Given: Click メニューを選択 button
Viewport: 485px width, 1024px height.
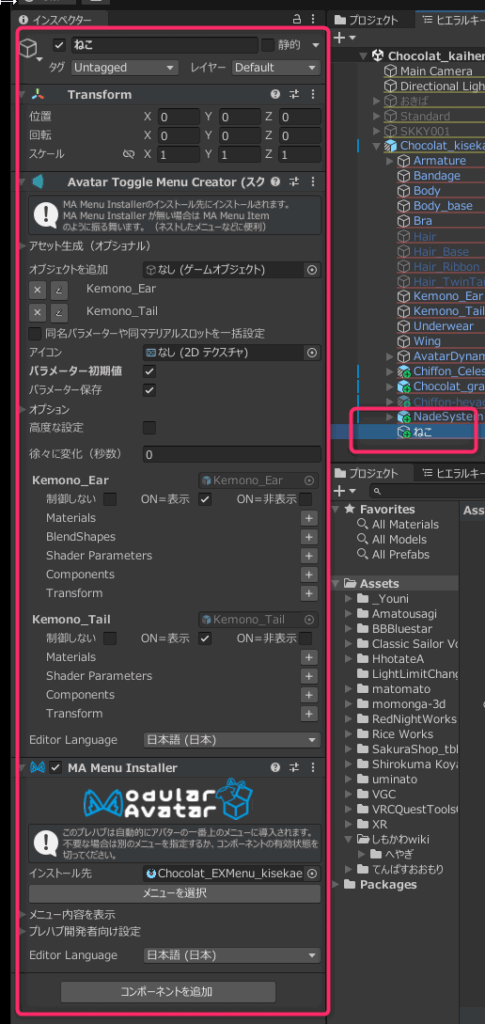Looking at the screenshot, I should [x=174, y=893].
